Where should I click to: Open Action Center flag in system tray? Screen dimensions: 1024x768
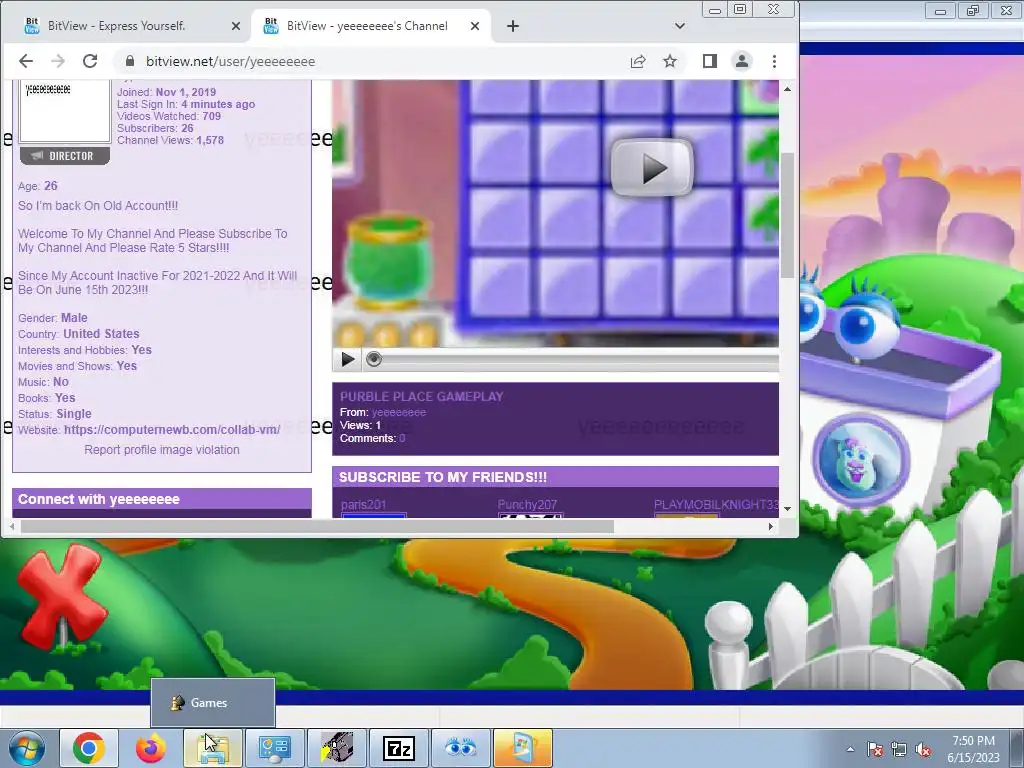point(875,749)
